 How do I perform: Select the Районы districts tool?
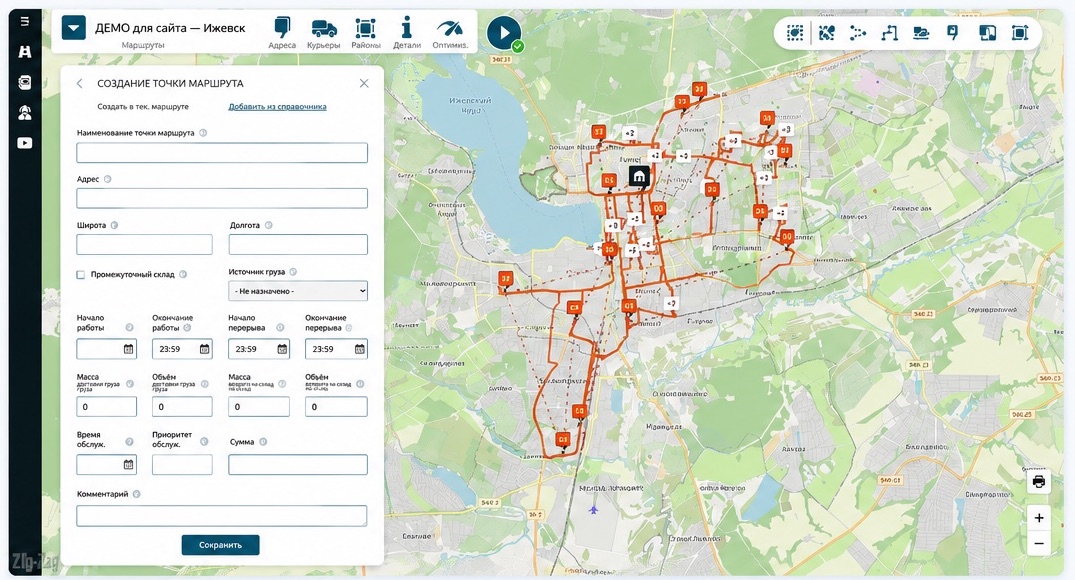(365, 33)
